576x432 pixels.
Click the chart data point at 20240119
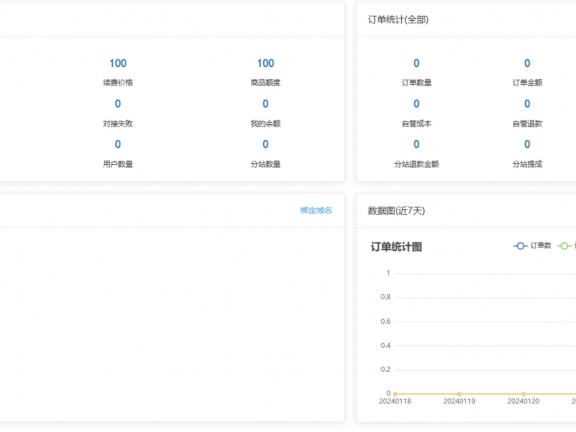(459, 394)
